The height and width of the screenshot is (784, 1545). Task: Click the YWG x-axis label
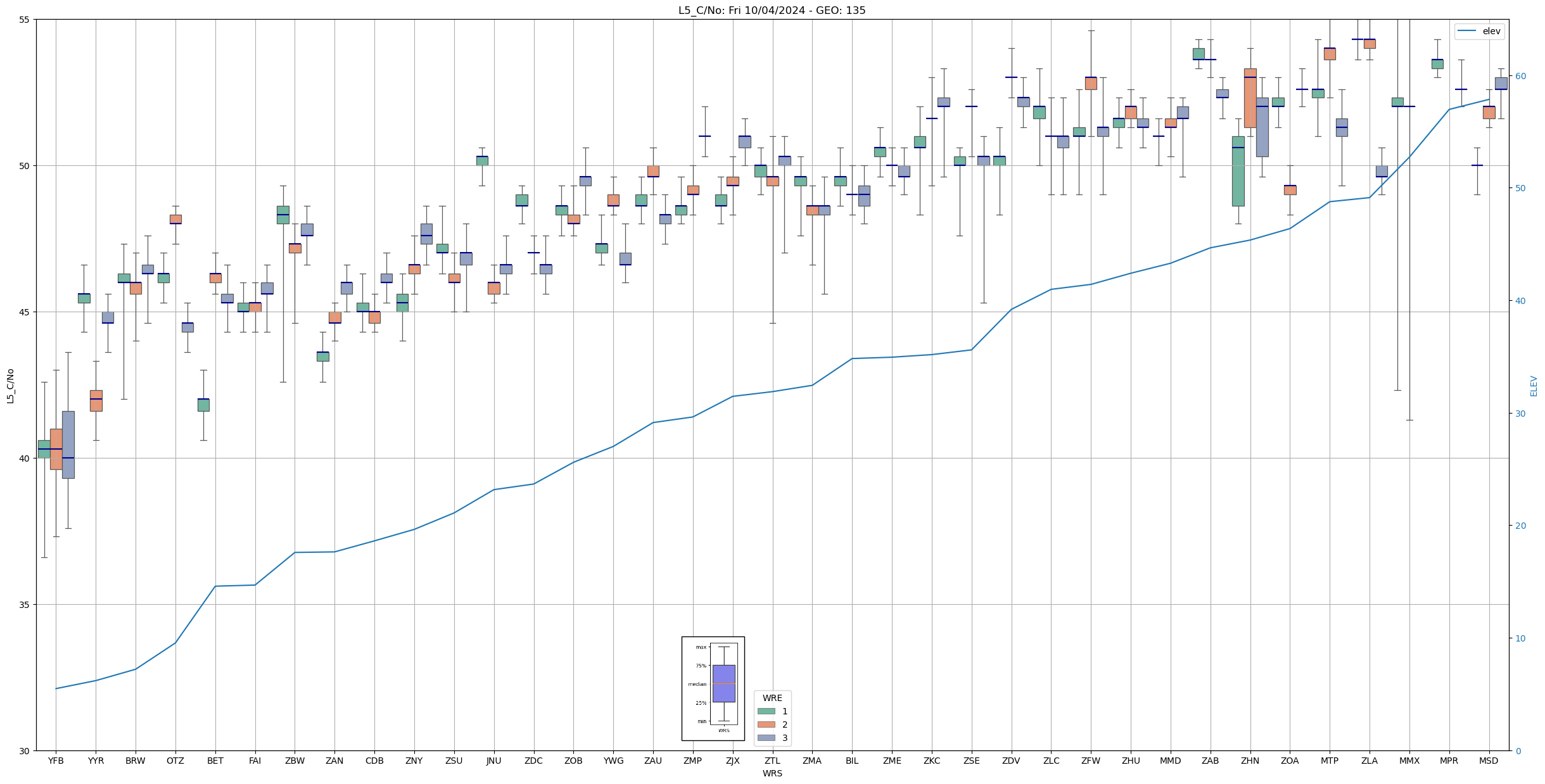coord(613,761)
